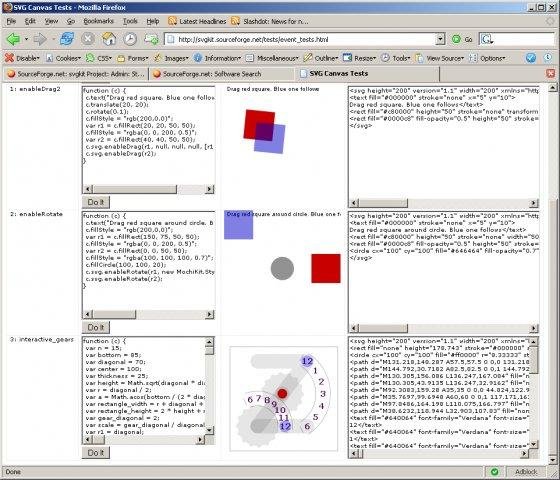The height and width of the screenshot is (480, 560).
Task: Click down scroll arrow of interactive_gears code box
Action: pyautogui.click(x=210, y=430)
